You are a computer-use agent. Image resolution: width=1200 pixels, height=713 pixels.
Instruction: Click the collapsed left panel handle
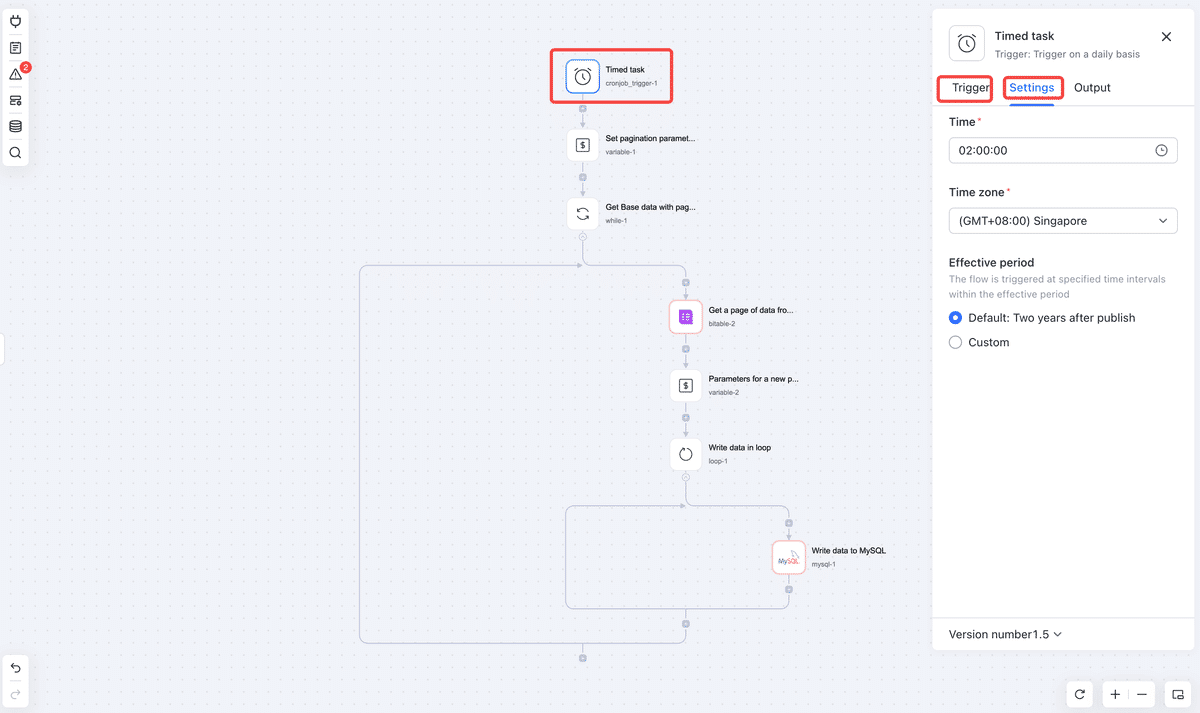(x=3, y=351)
